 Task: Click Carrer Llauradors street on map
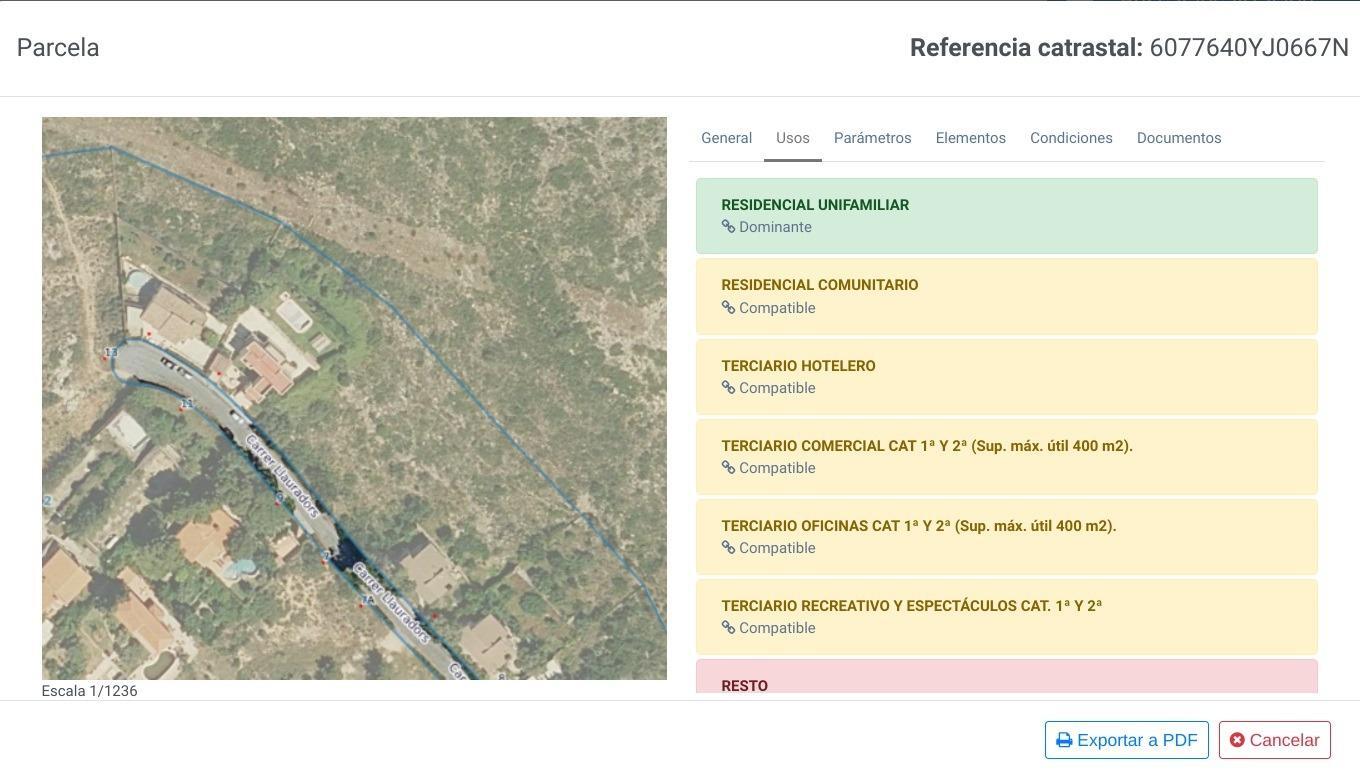click(282, 476)
